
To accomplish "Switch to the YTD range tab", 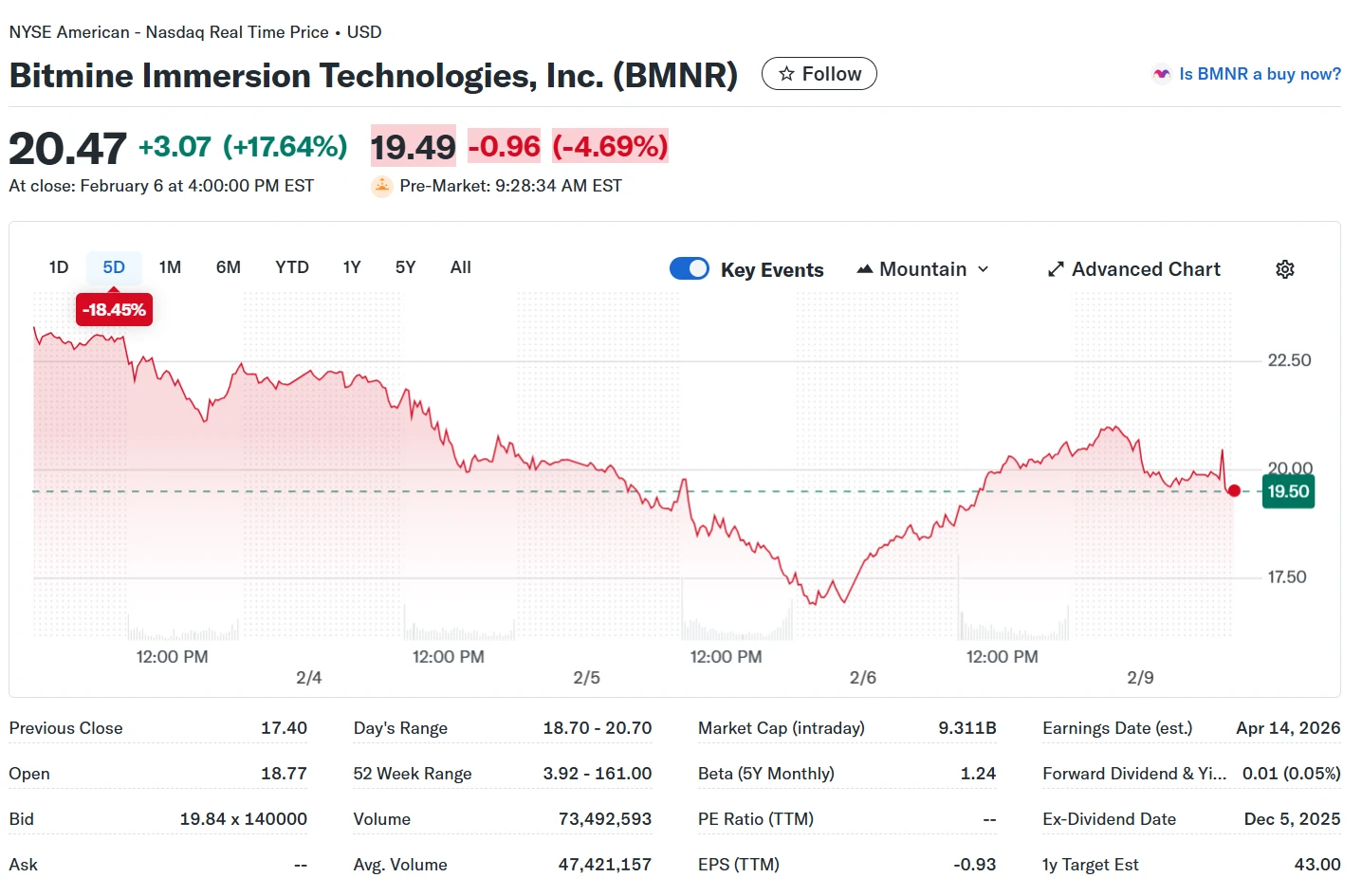I will [292, 267].
